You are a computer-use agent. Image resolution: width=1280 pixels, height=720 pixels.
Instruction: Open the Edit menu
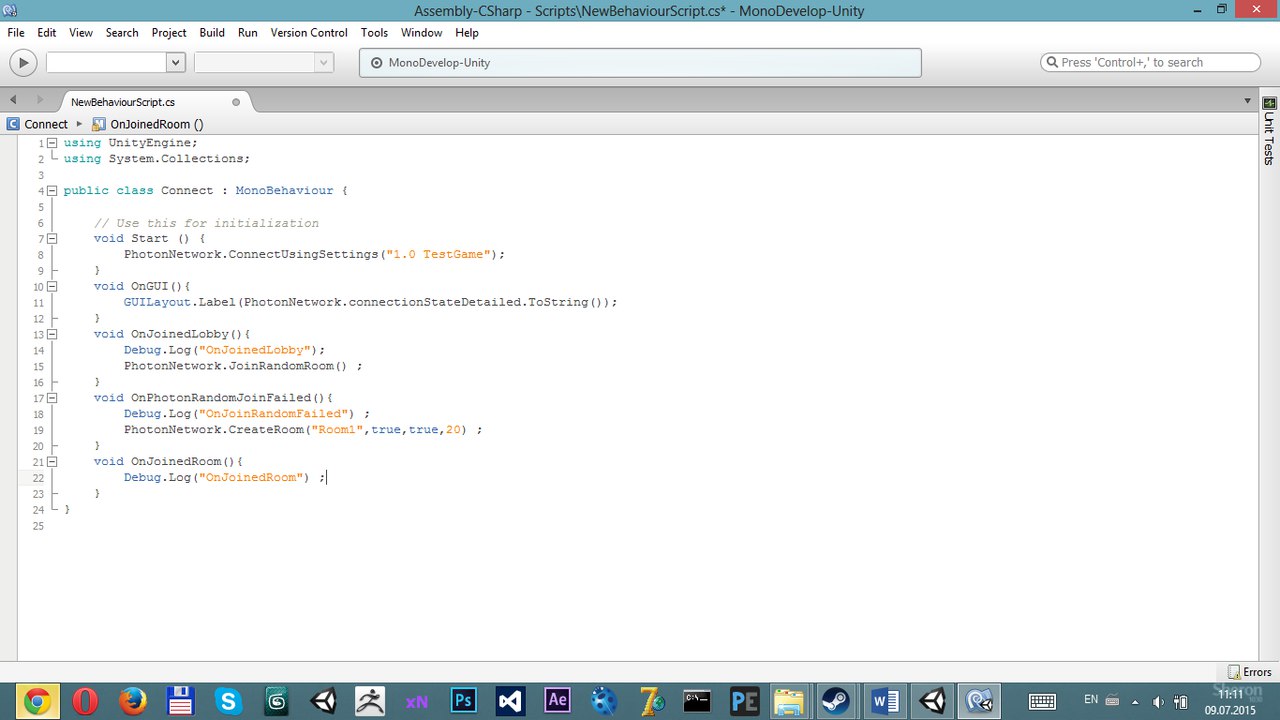click(x=47, y=33)
